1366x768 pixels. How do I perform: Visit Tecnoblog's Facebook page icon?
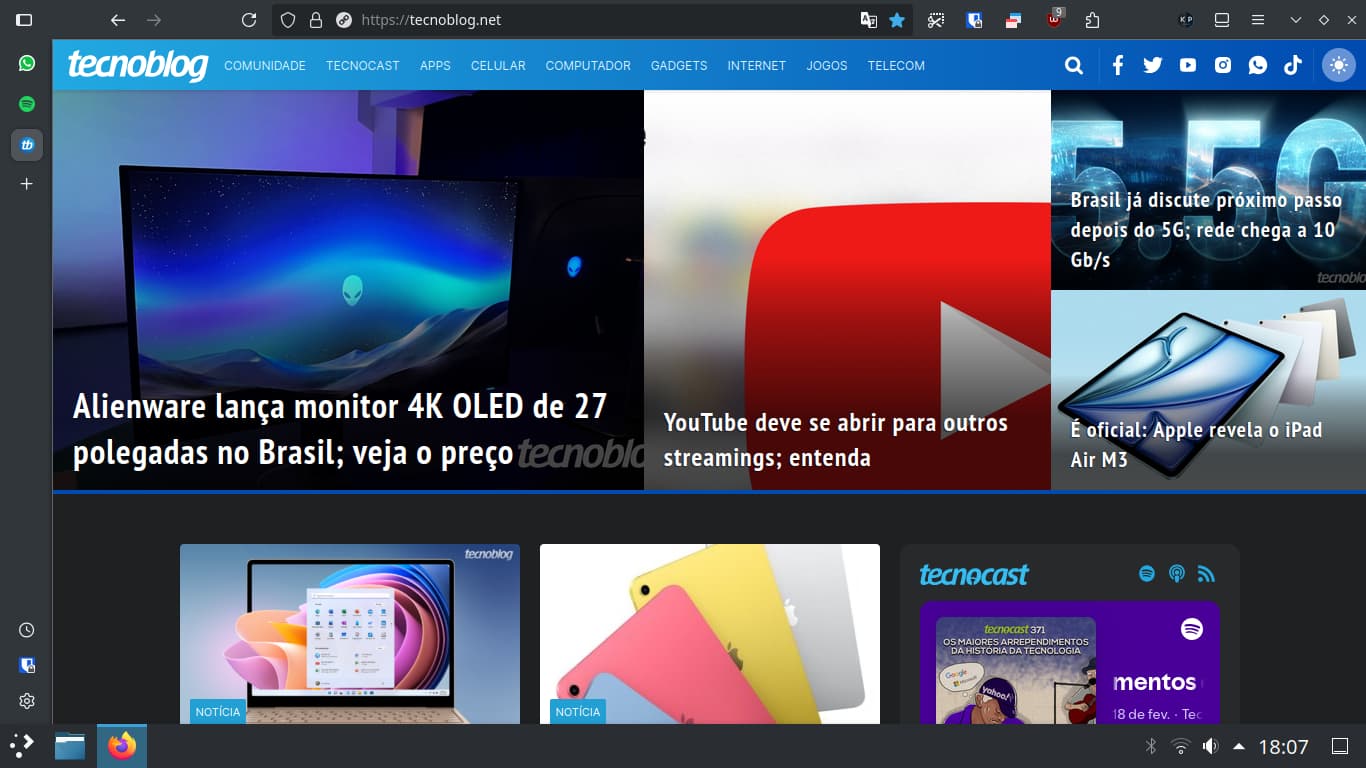(x=1118, y=65)
